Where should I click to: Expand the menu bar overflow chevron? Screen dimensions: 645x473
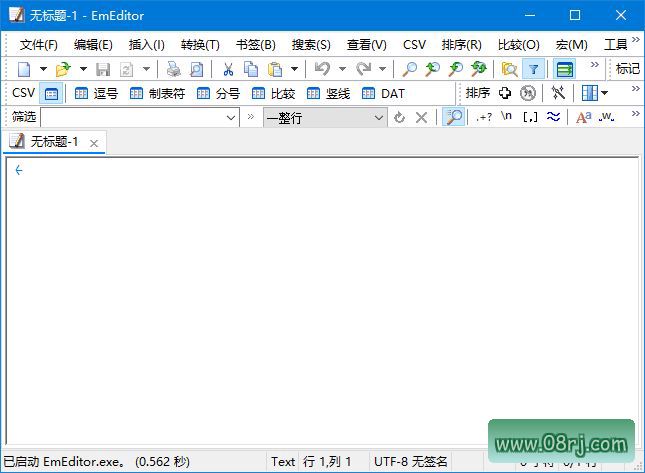click(x=636, y=39)
